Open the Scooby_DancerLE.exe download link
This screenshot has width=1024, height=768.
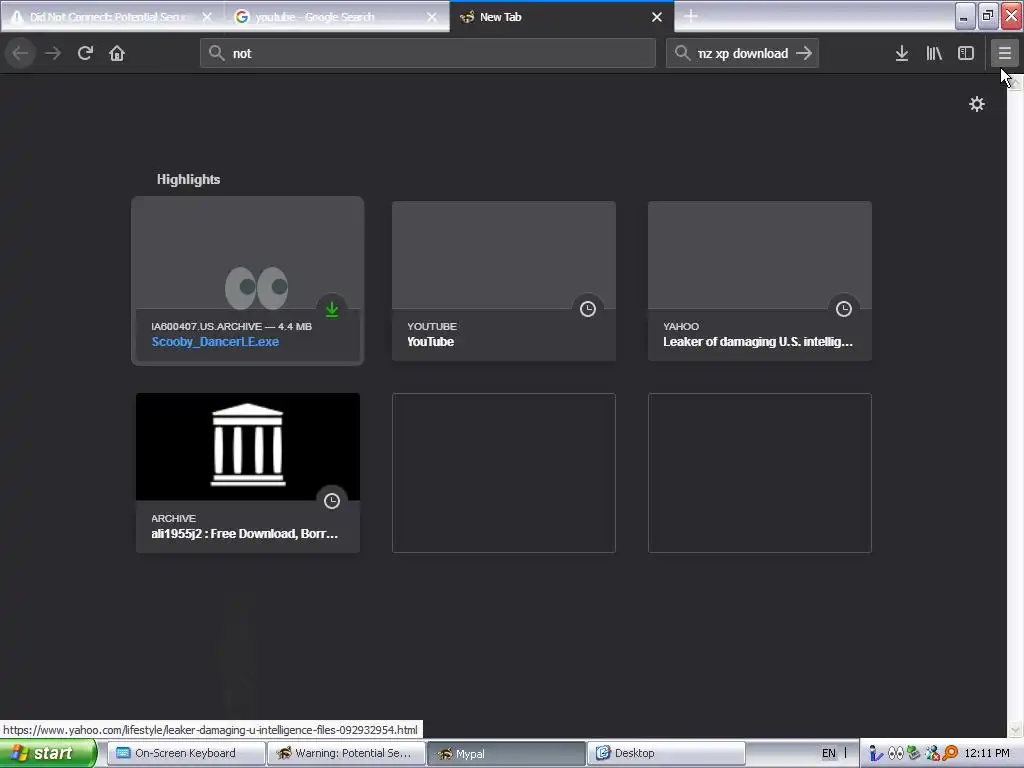coord(215,342)
